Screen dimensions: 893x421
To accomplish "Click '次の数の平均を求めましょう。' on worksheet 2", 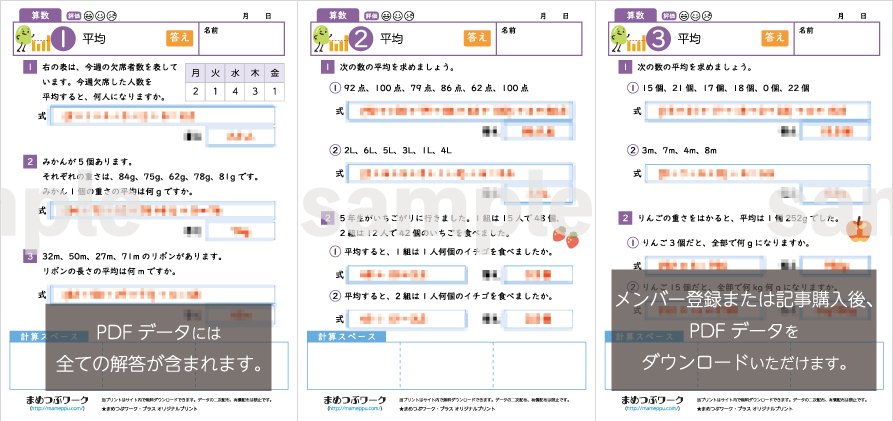I will [x=397, y=68].
